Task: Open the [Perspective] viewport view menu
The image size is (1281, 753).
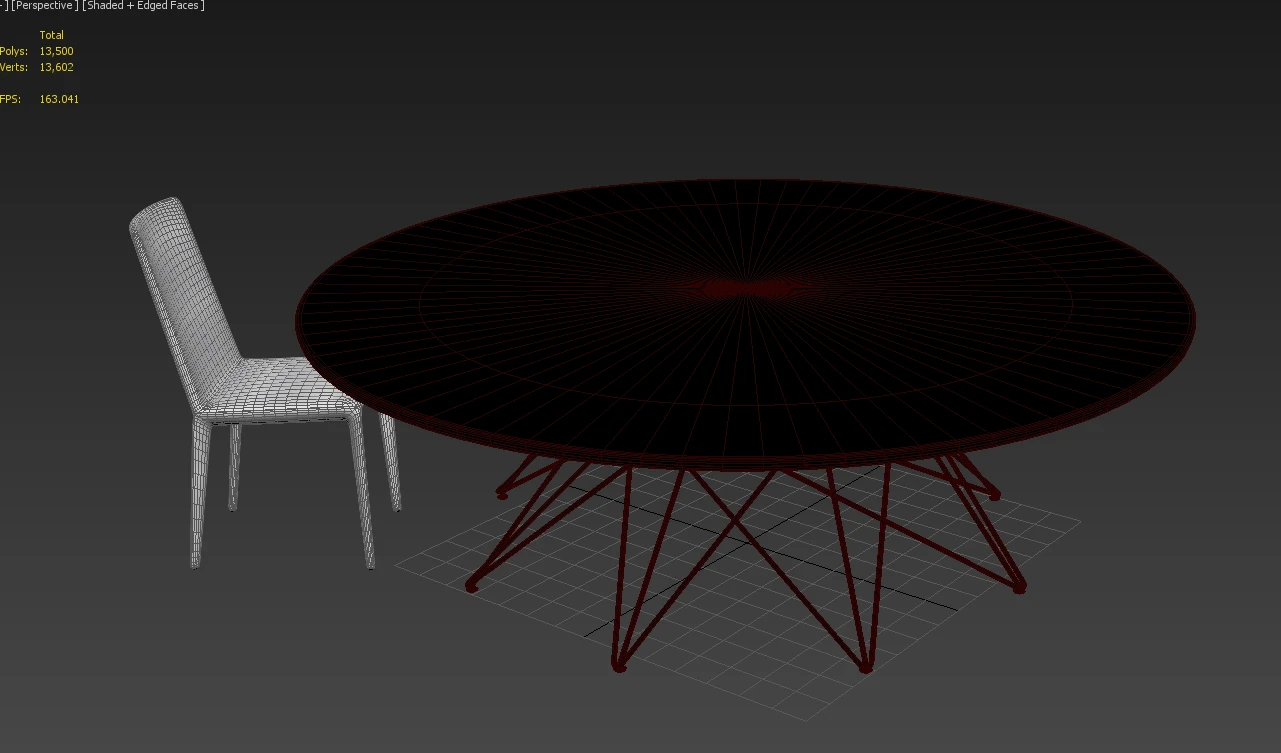Action: (x=44, y=6)
